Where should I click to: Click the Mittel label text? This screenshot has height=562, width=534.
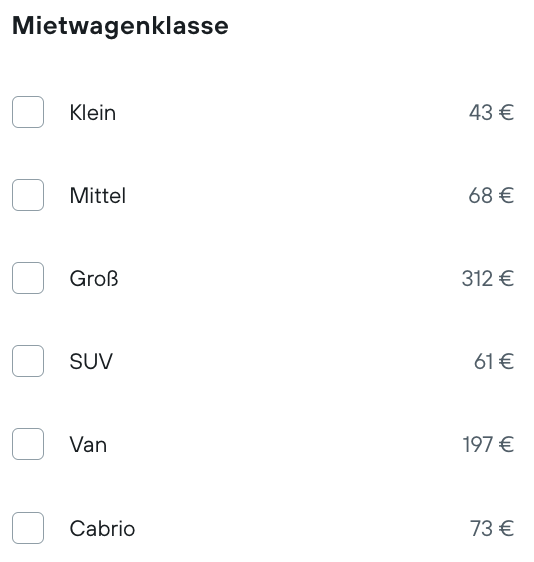[98, 196]
